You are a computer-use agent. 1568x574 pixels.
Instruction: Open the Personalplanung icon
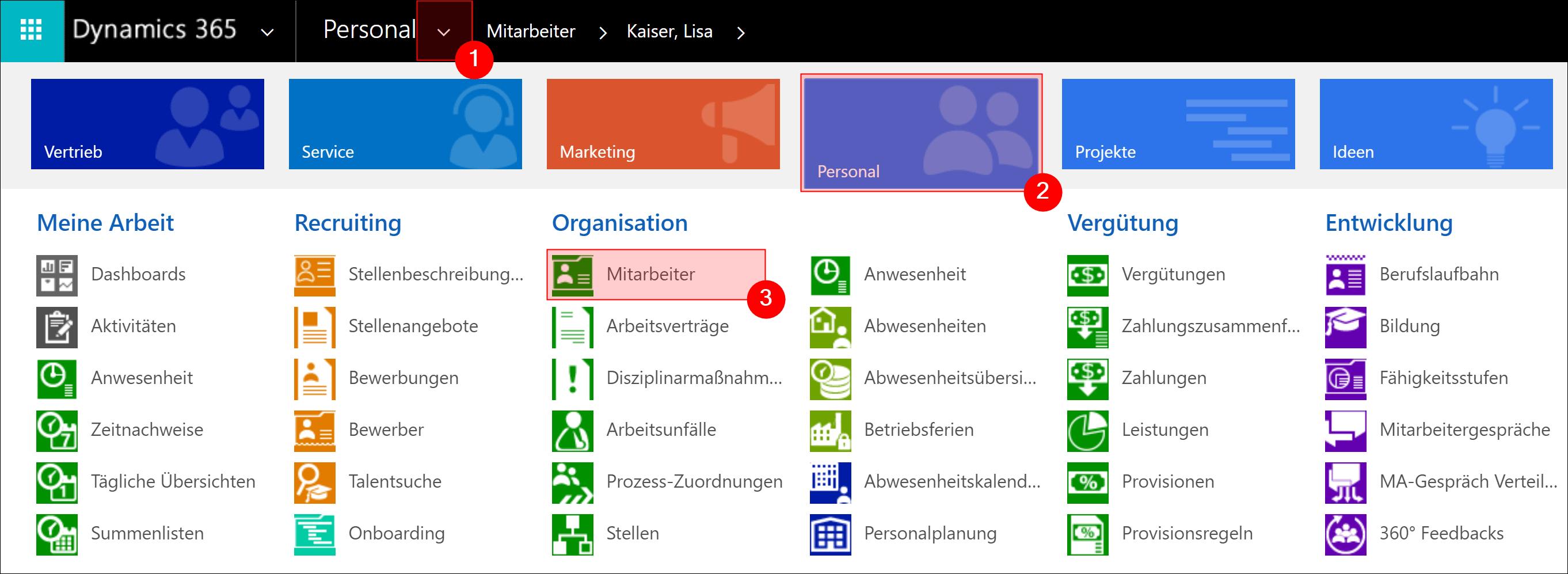coord(830,534)
